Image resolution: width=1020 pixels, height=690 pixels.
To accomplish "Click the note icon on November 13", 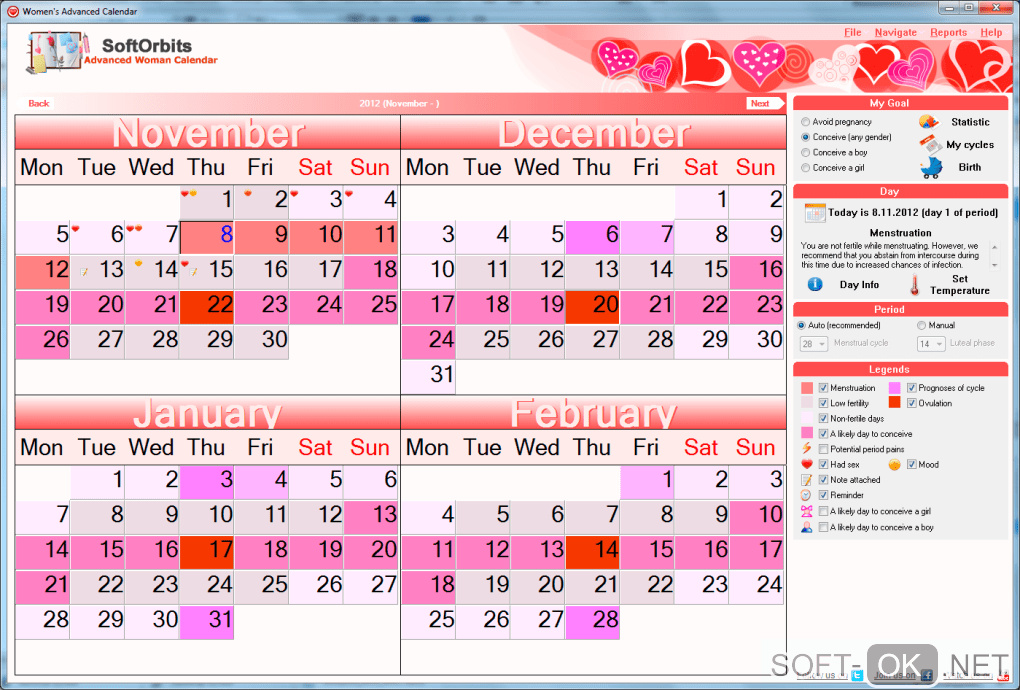I will point(83,272).
